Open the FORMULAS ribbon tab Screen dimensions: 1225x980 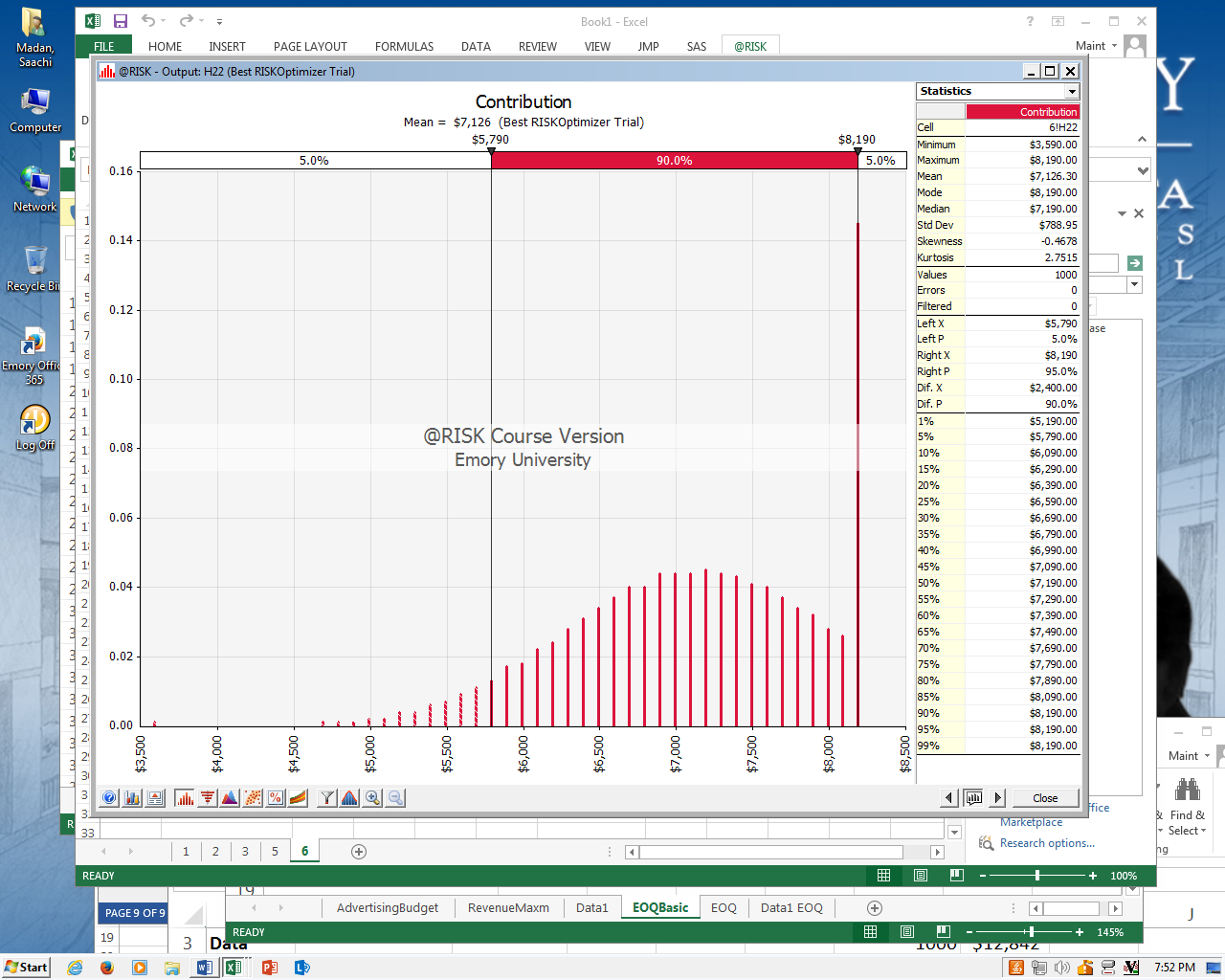point(404,46)
